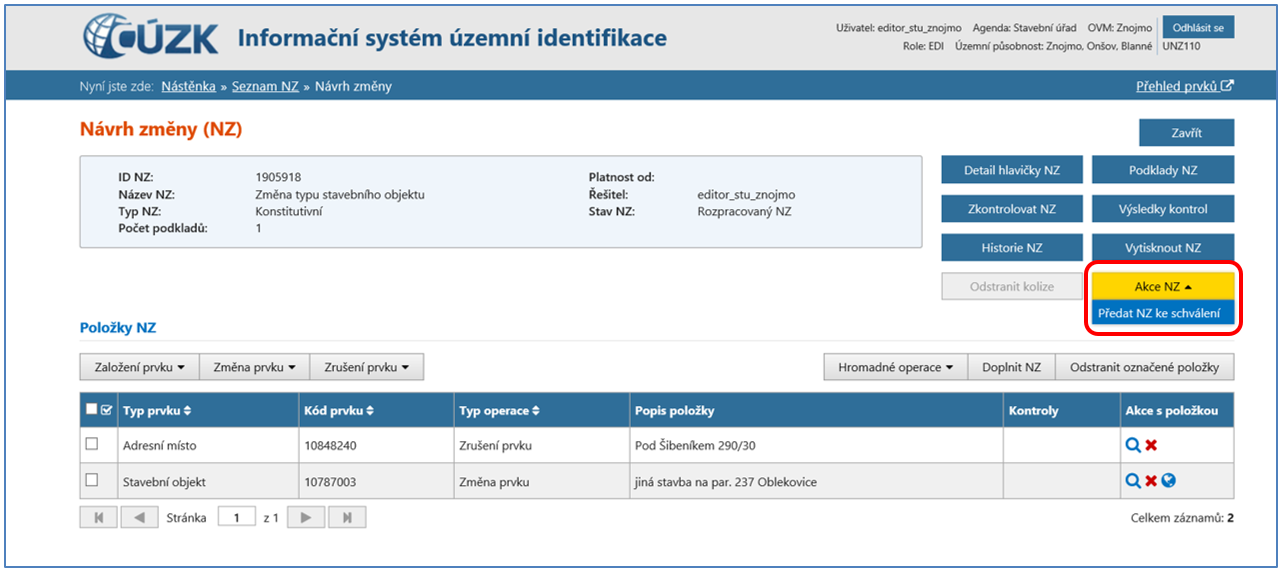Delete the Adresní místo item with red X

click(1150, 445)
